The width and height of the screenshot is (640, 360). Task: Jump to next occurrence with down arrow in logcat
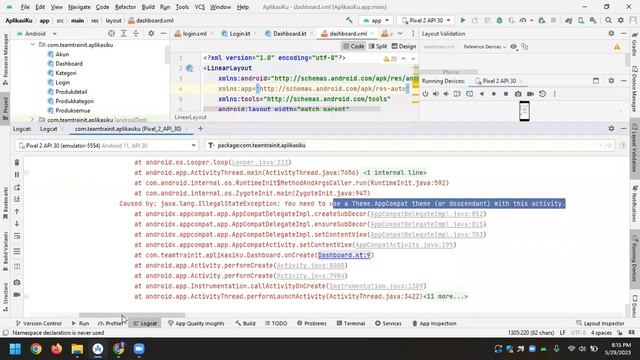coord(17,224)
